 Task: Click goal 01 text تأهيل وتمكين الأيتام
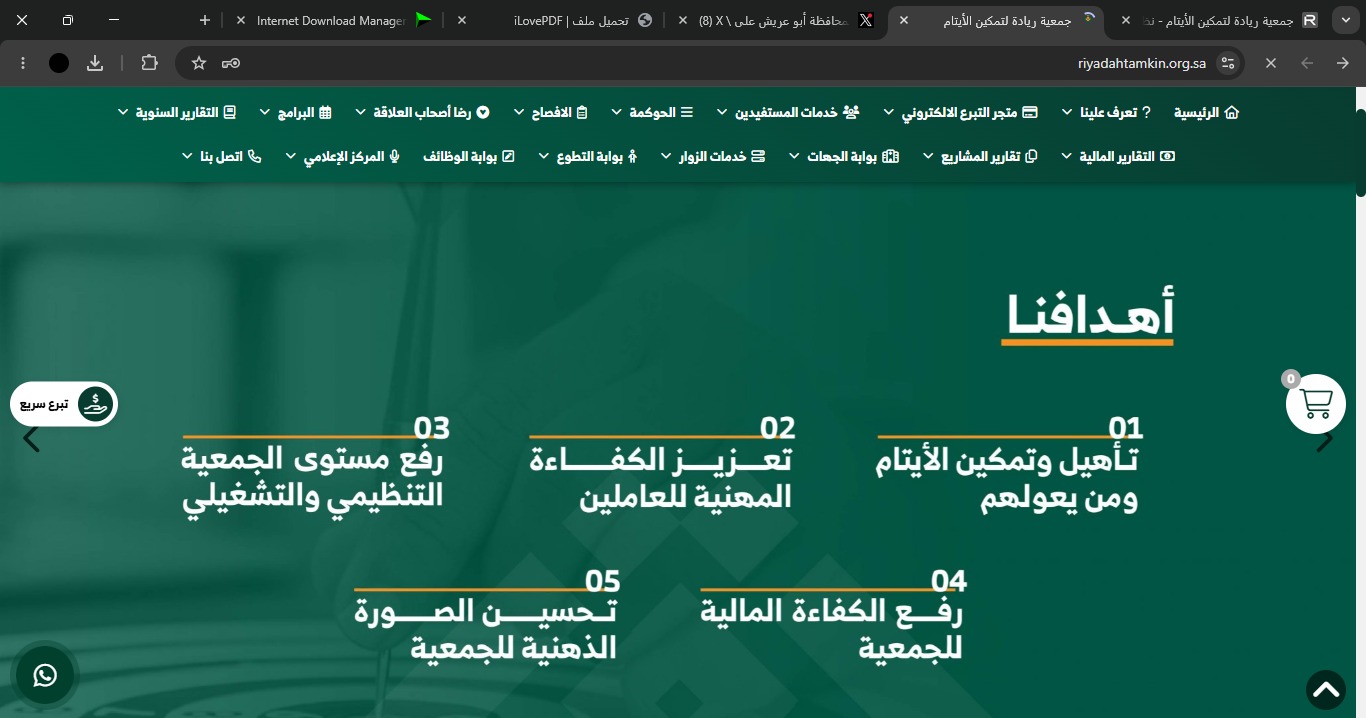(x=1007, y=480)
